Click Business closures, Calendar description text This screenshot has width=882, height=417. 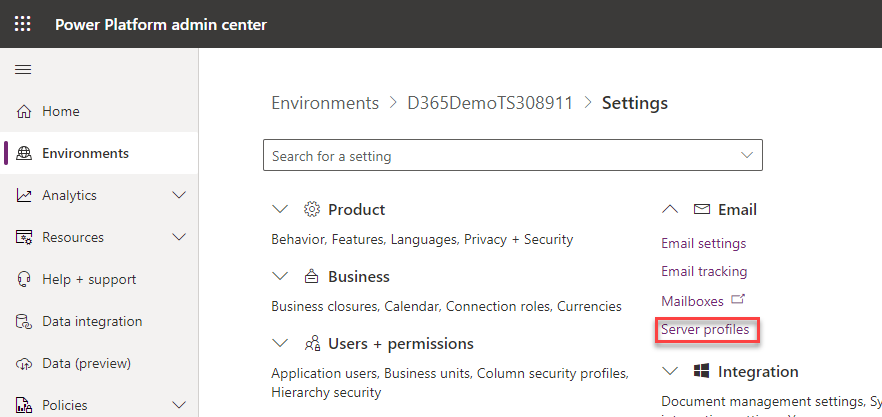[x=446, y=307]
